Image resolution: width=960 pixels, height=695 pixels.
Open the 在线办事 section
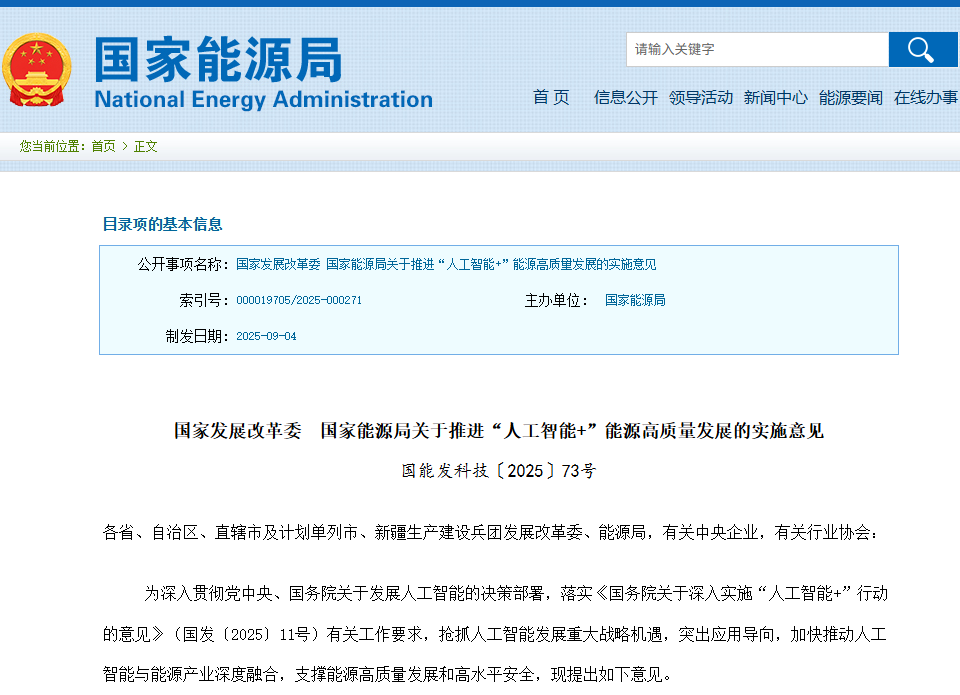click(x=924, y=97)
